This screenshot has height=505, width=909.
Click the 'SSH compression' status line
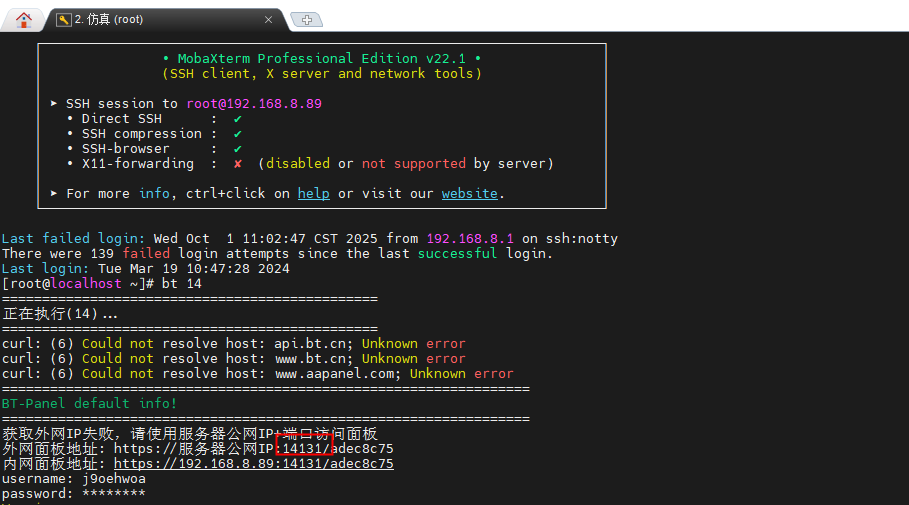pos(154,134)
